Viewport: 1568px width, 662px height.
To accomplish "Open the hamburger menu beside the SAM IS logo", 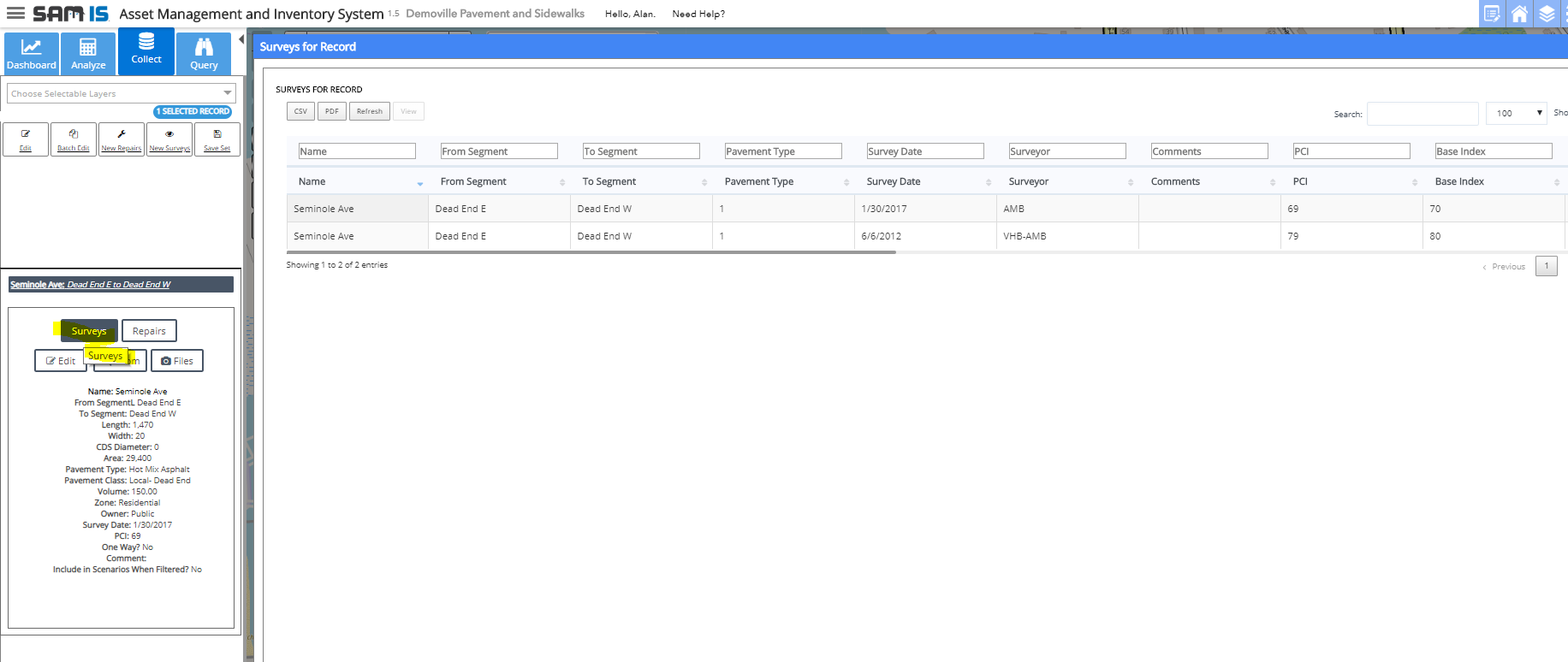I will pyautogui.click(x=15, y=14).
